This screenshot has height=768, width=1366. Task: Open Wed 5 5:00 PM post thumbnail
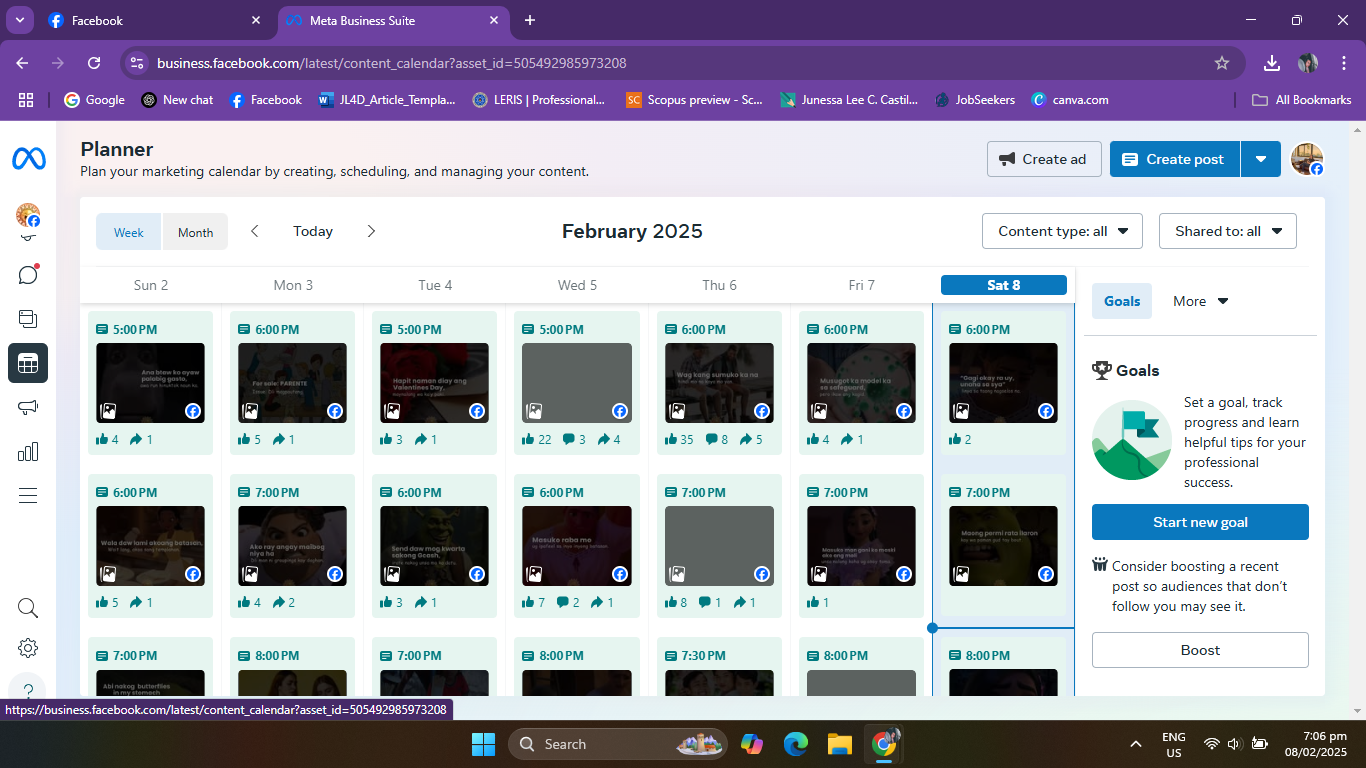(x=577, y=383)
